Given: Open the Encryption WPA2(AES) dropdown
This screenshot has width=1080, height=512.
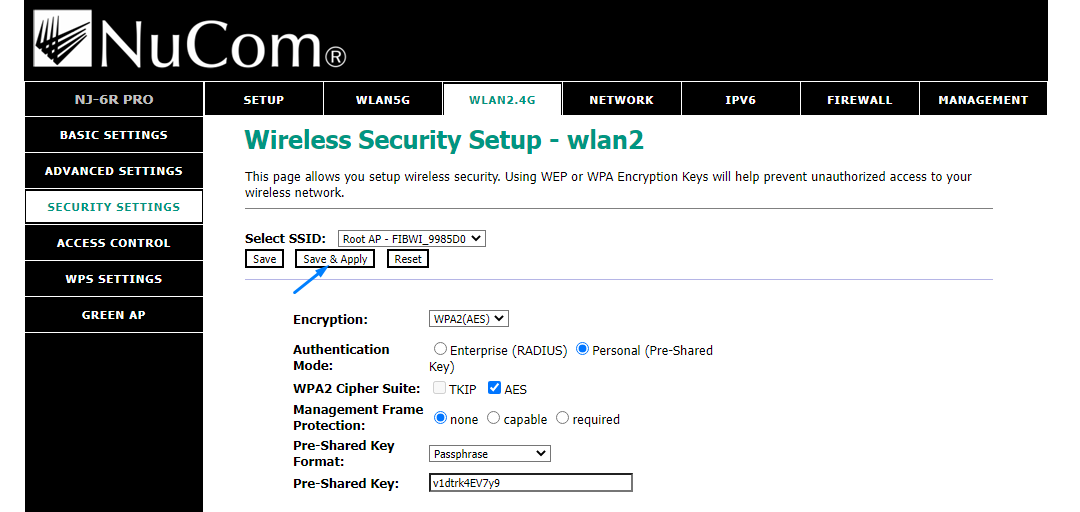Looking at the screenshot, I should point(468,319).
